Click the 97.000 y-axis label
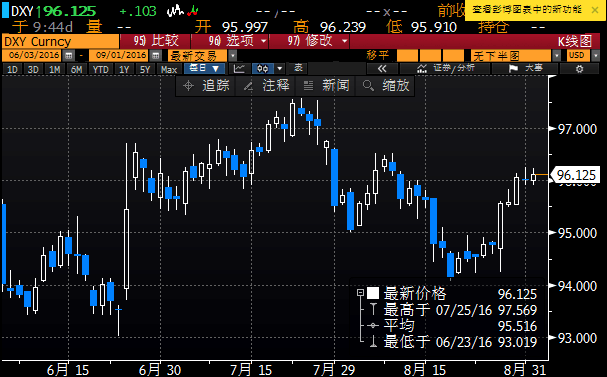The image size is (607, 377). point(577,129)
